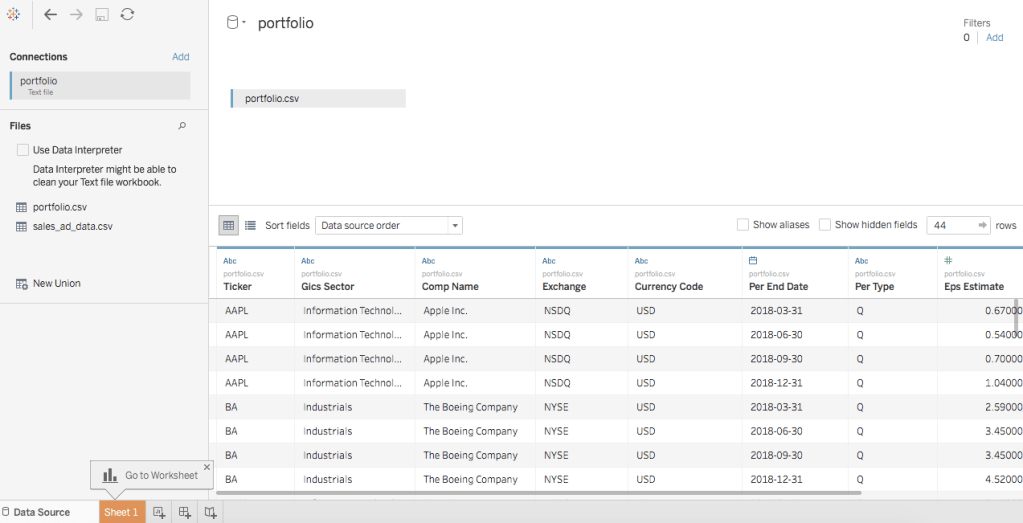Open the Sheet 1 tab
This screenshot has height=523, width=1023.
pos(121,512)
